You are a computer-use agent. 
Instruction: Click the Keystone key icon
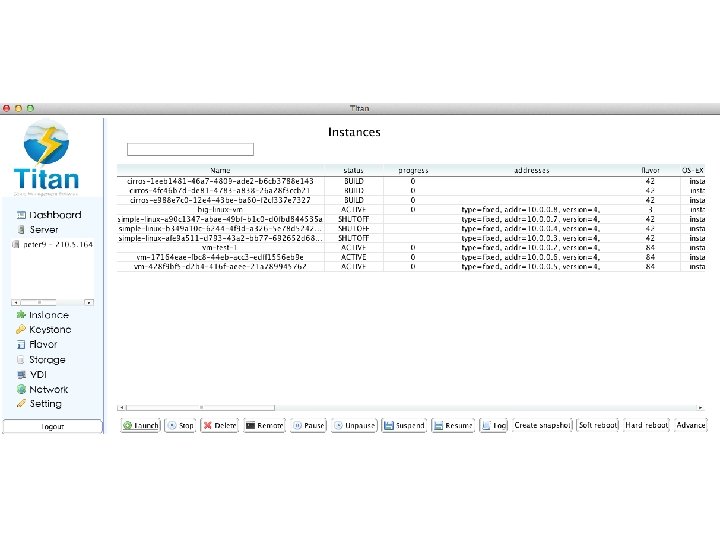click(x=21, y=329)
